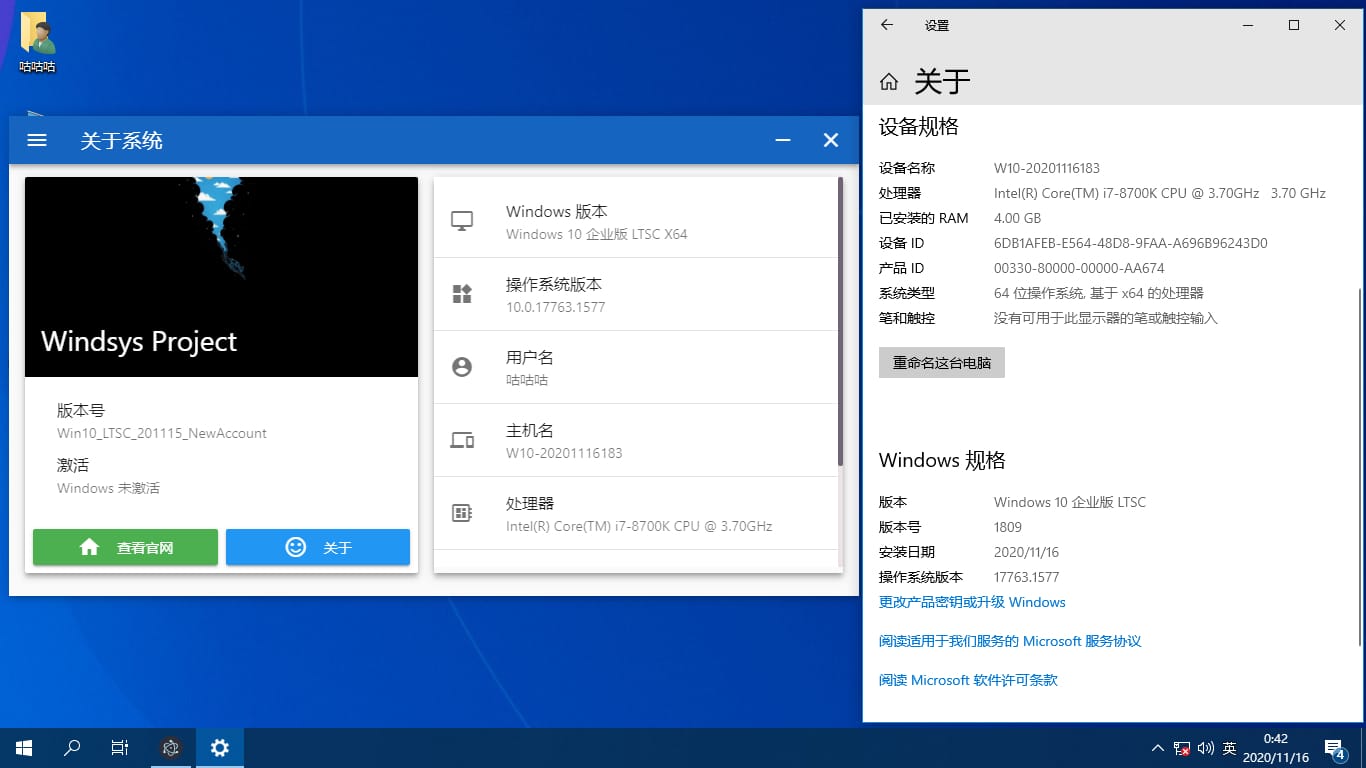Image resolution: width=1366 pixels, height=768 pixels.
Task: Expand hidden system tray icons chevron
Action: point(1158,748)
